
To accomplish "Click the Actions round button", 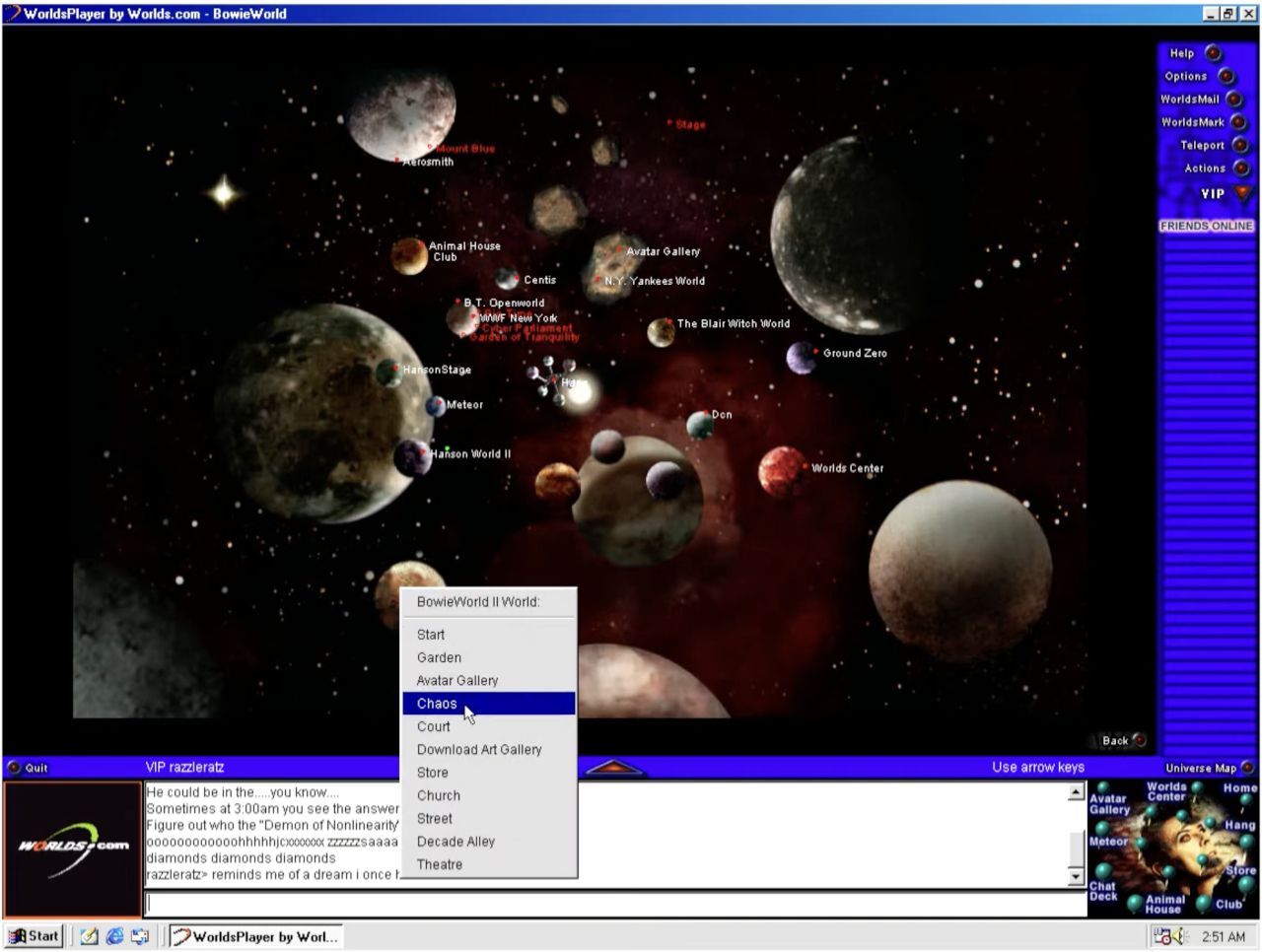I will [x=1241, y=169].
